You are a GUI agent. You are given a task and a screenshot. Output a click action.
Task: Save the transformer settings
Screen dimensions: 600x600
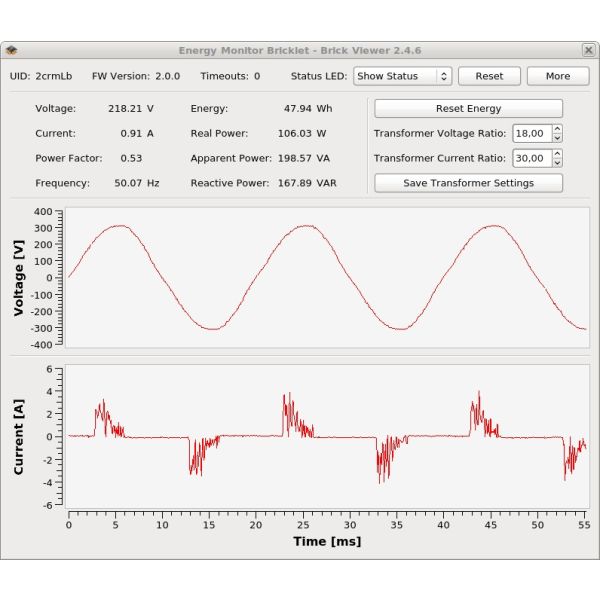click(x=468, y=183)
